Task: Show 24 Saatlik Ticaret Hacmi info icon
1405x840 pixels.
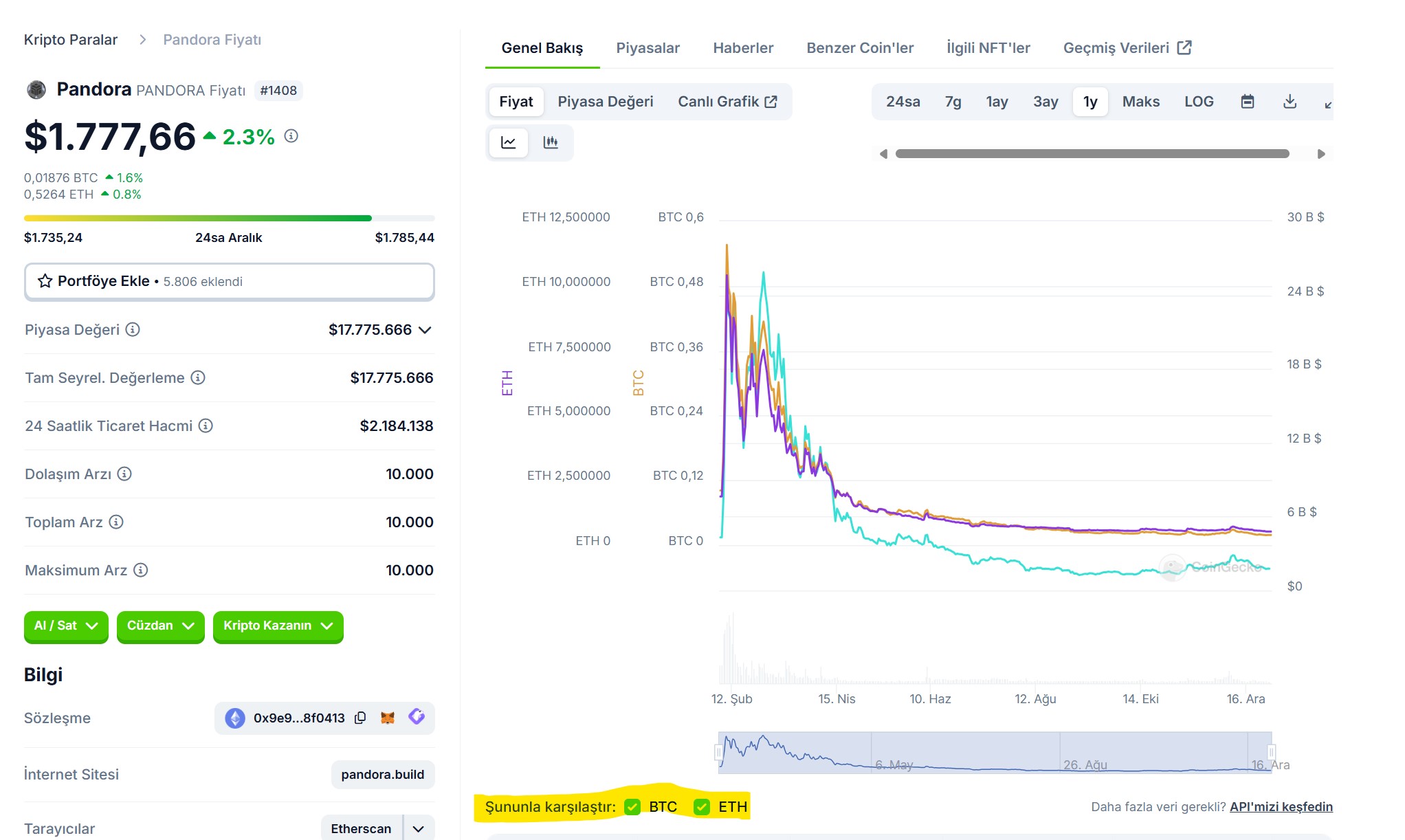Action: pyautogui.click(x=206, y=425)
